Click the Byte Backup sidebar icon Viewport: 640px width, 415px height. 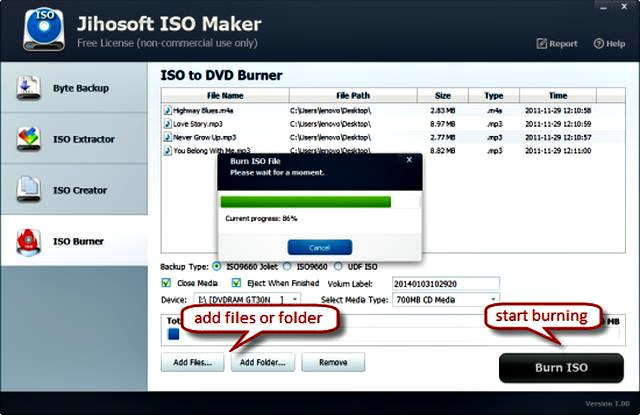point(29,87)
